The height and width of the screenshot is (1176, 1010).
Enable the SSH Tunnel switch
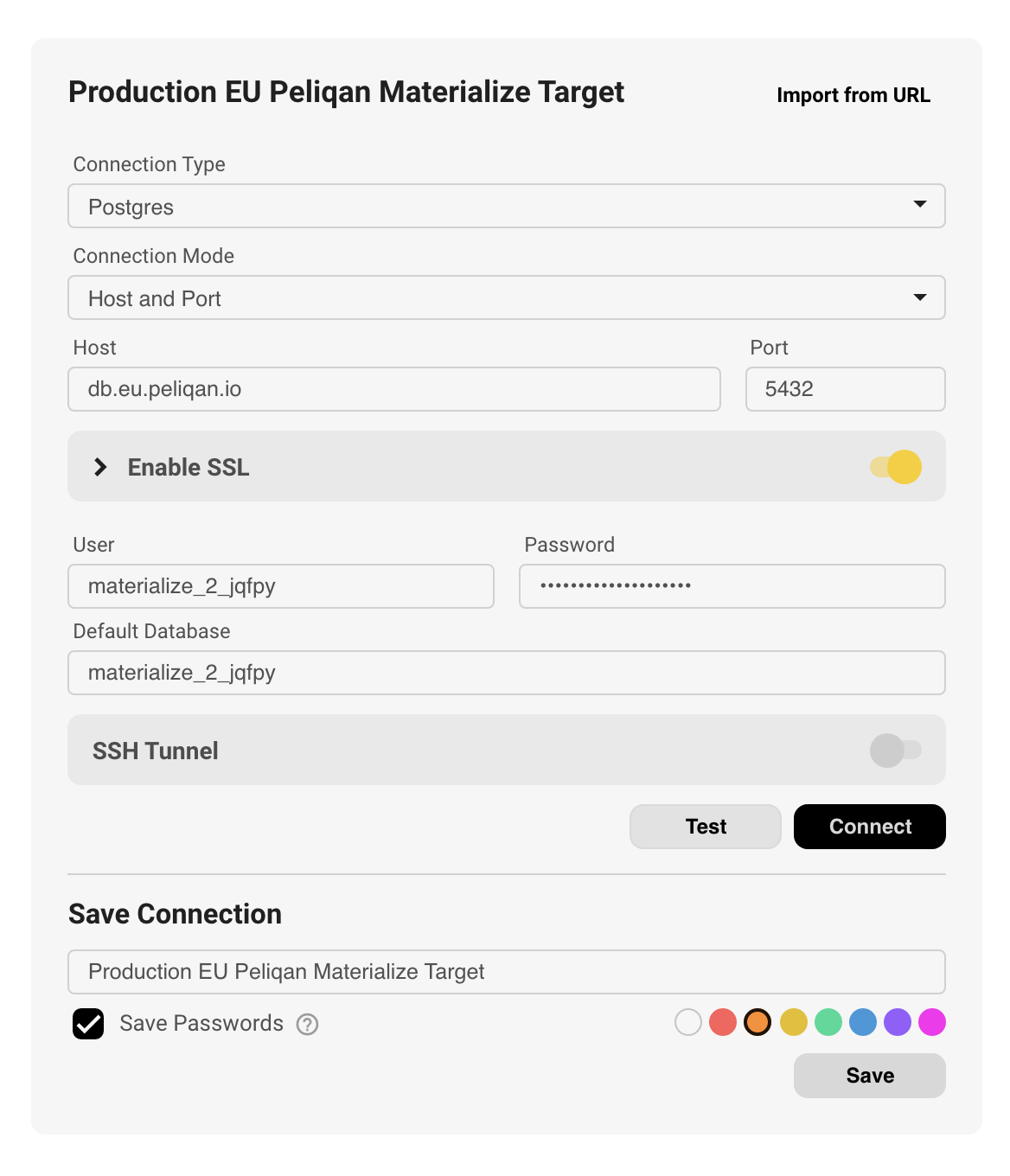point(896,751)
